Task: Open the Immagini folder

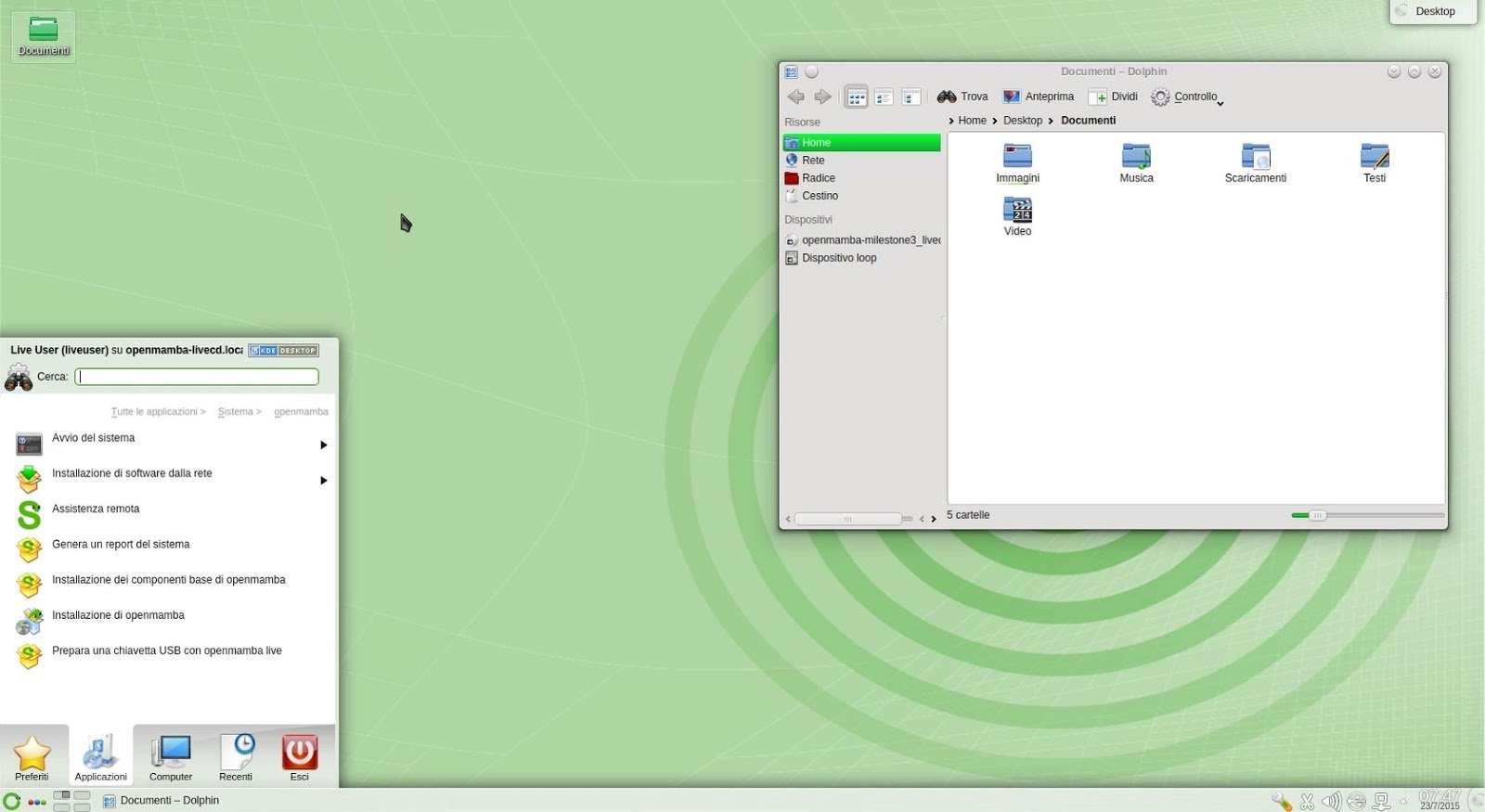Action: click(1017, 163)
